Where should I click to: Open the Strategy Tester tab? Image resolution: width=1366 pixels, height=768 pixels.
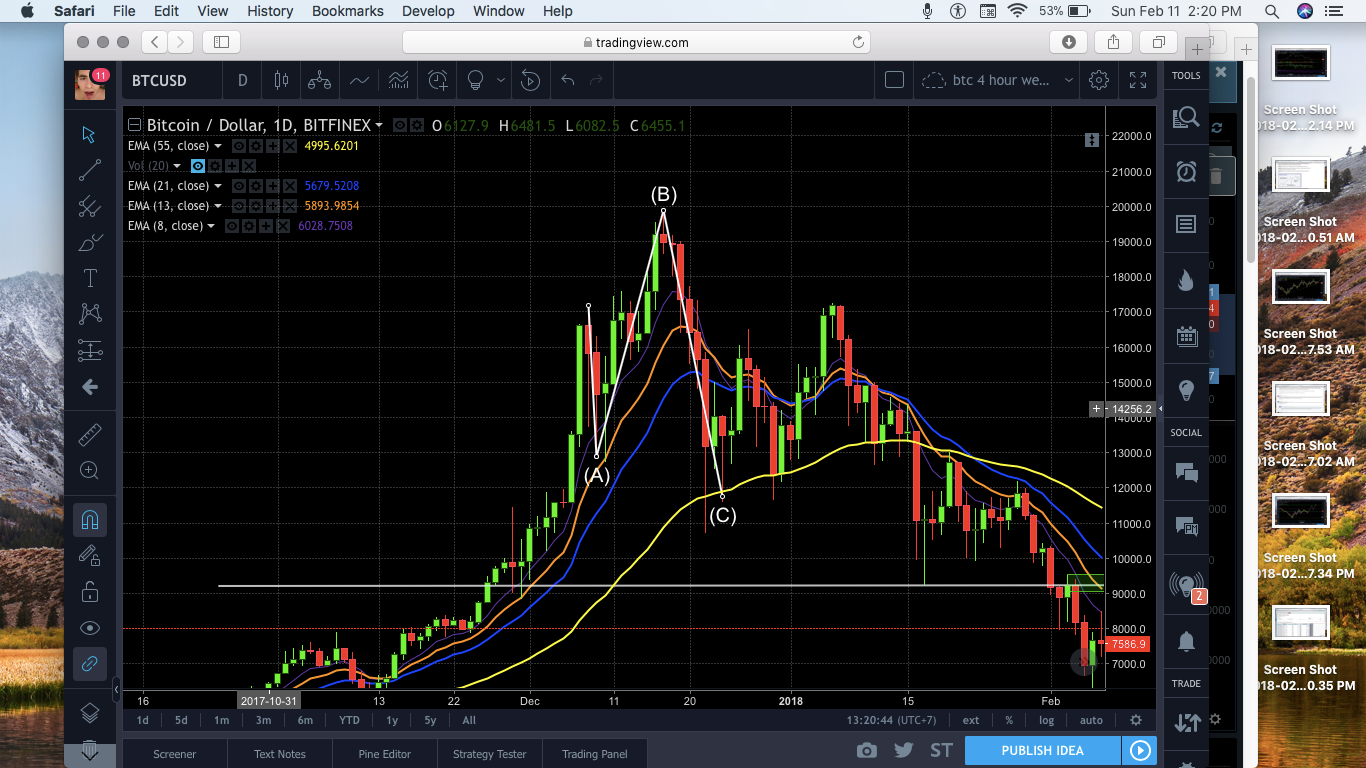point(489,754)
